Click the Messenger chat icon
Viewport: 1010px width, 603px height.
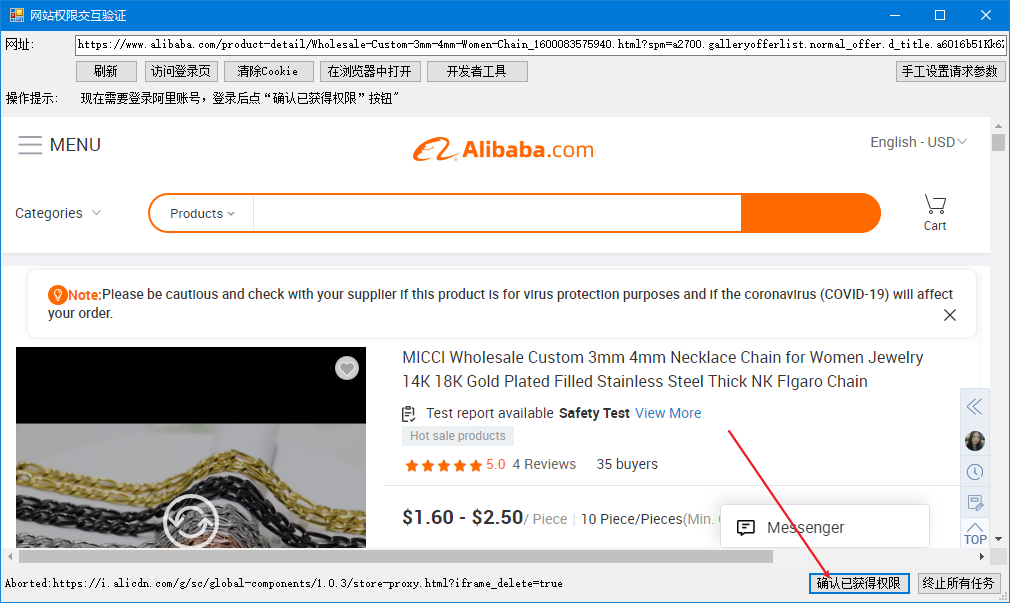point(745,528)
